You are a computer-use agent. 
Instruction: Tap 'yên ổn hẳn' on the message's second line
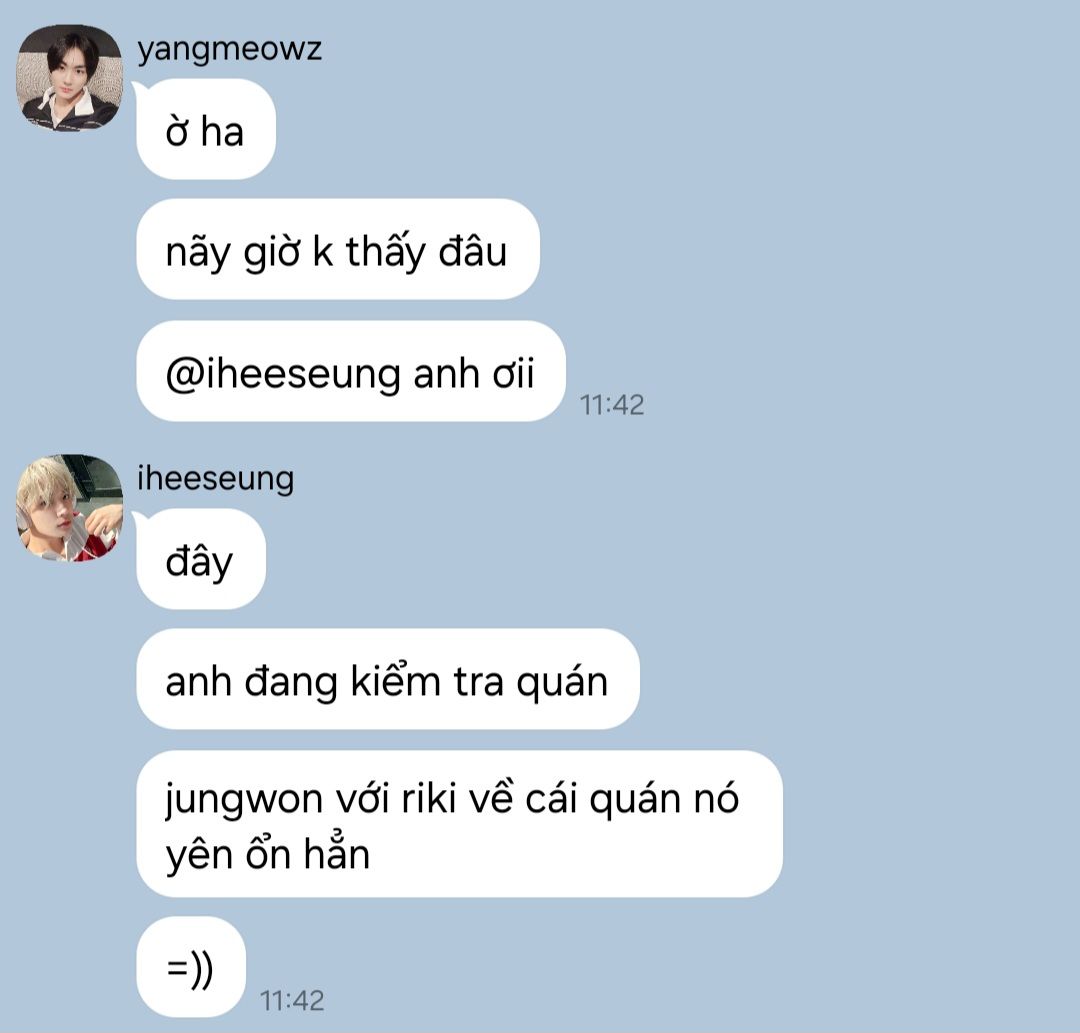point(268,855)
